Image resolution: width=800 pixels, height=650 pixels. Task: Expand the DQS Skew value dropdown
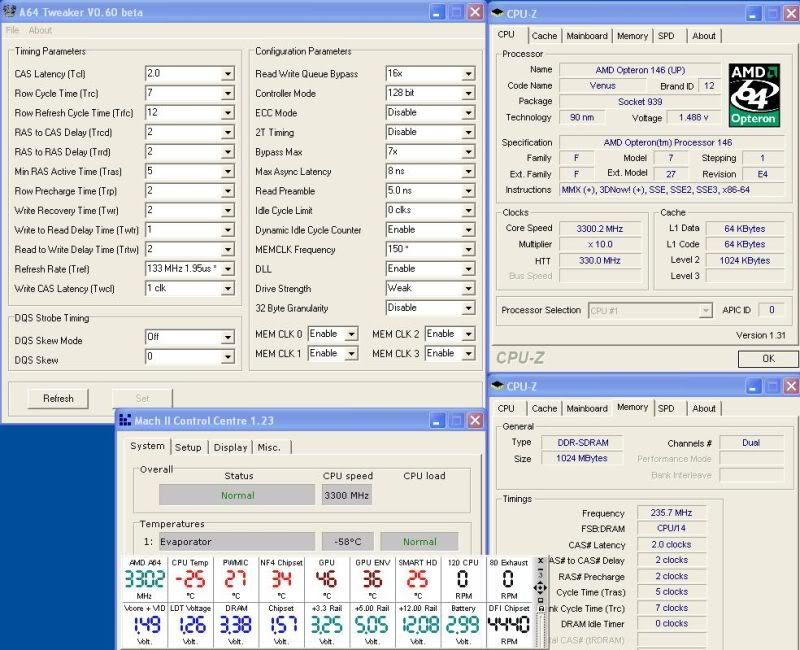coord(228,357)
